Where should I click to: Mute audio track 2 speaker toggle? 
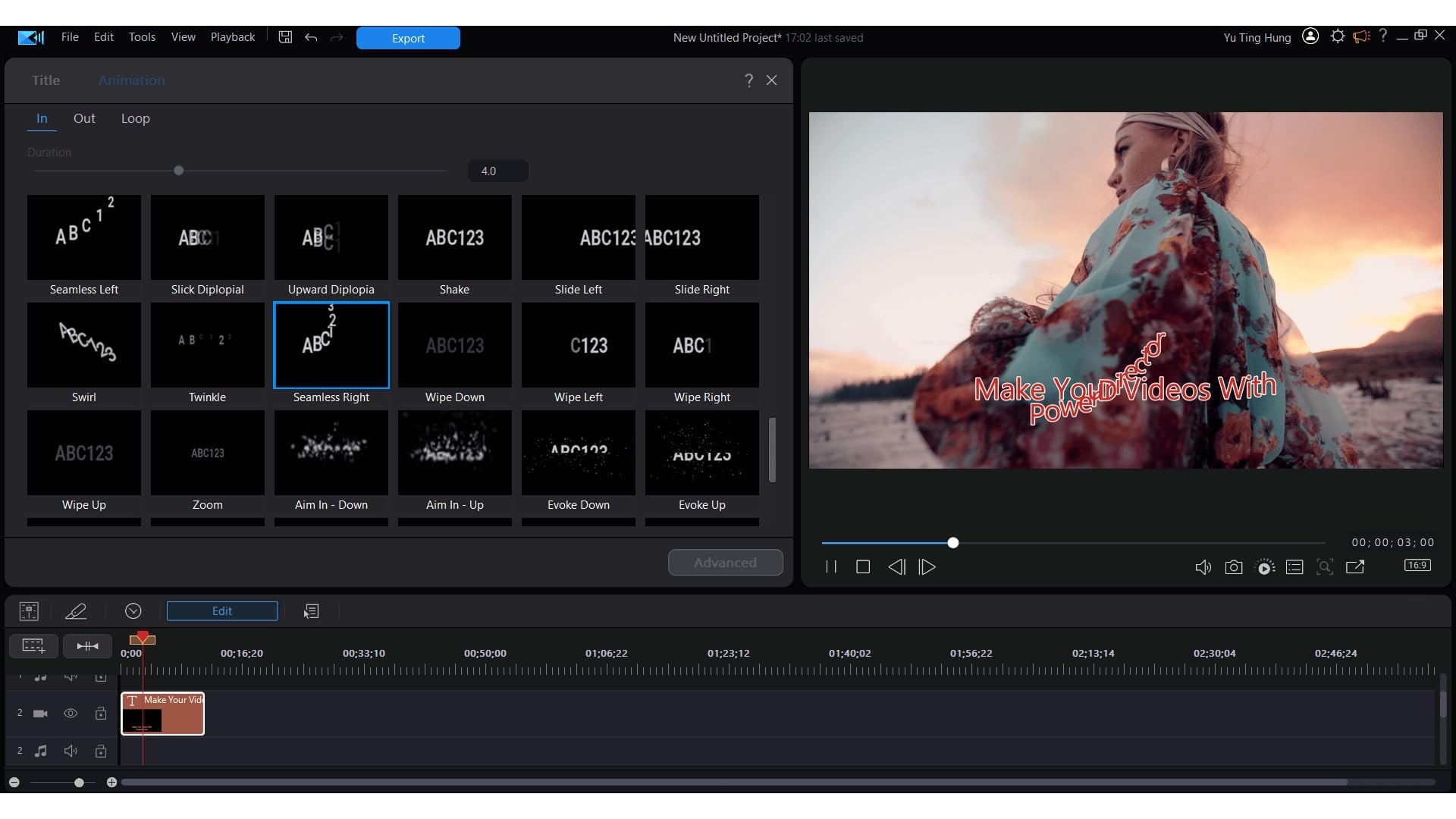pyautogui.click(x=71, y=751)
